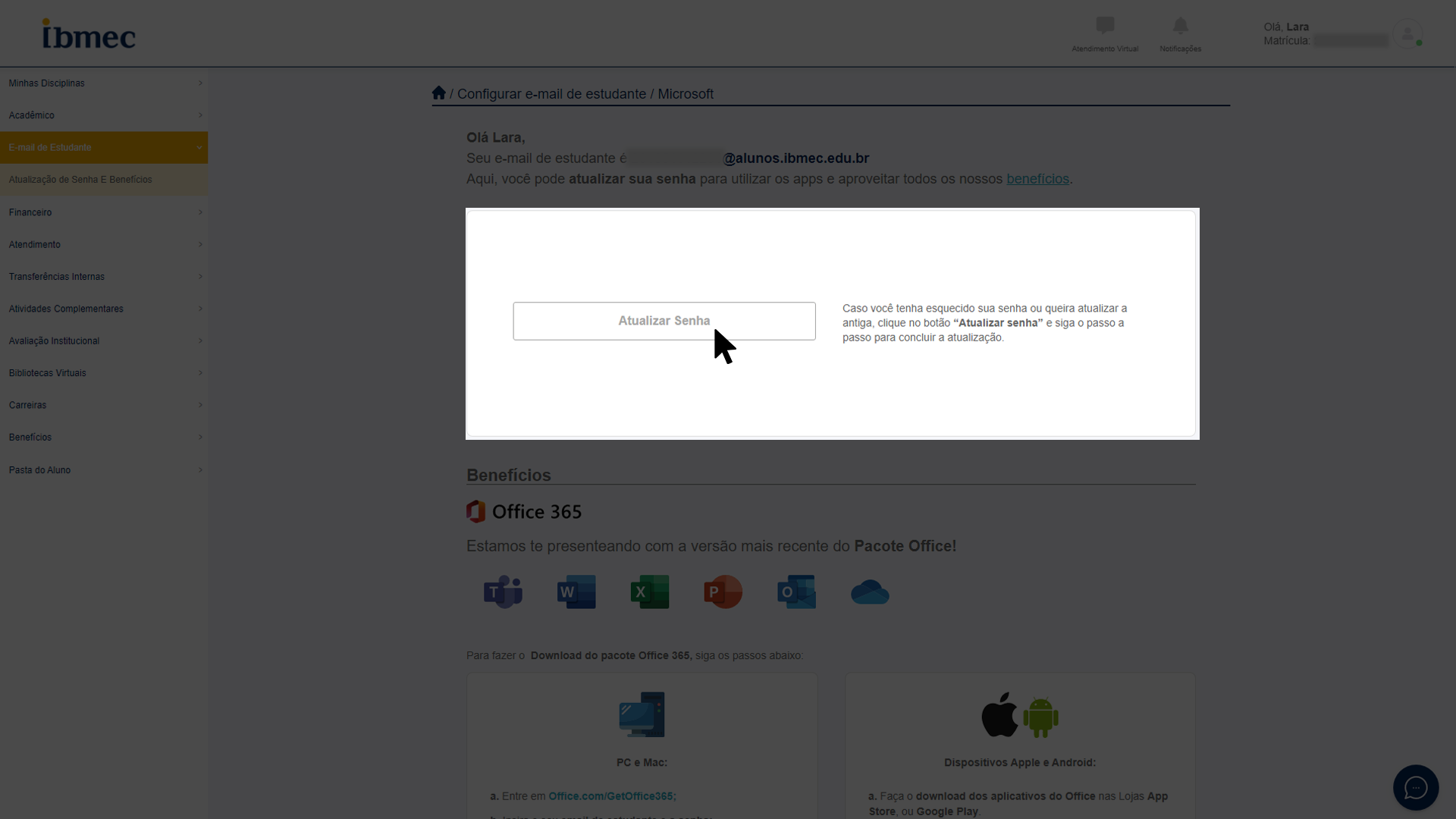The image size is (1456, 819).
Task: Click the Excel app icon
Action: (650, 592)
